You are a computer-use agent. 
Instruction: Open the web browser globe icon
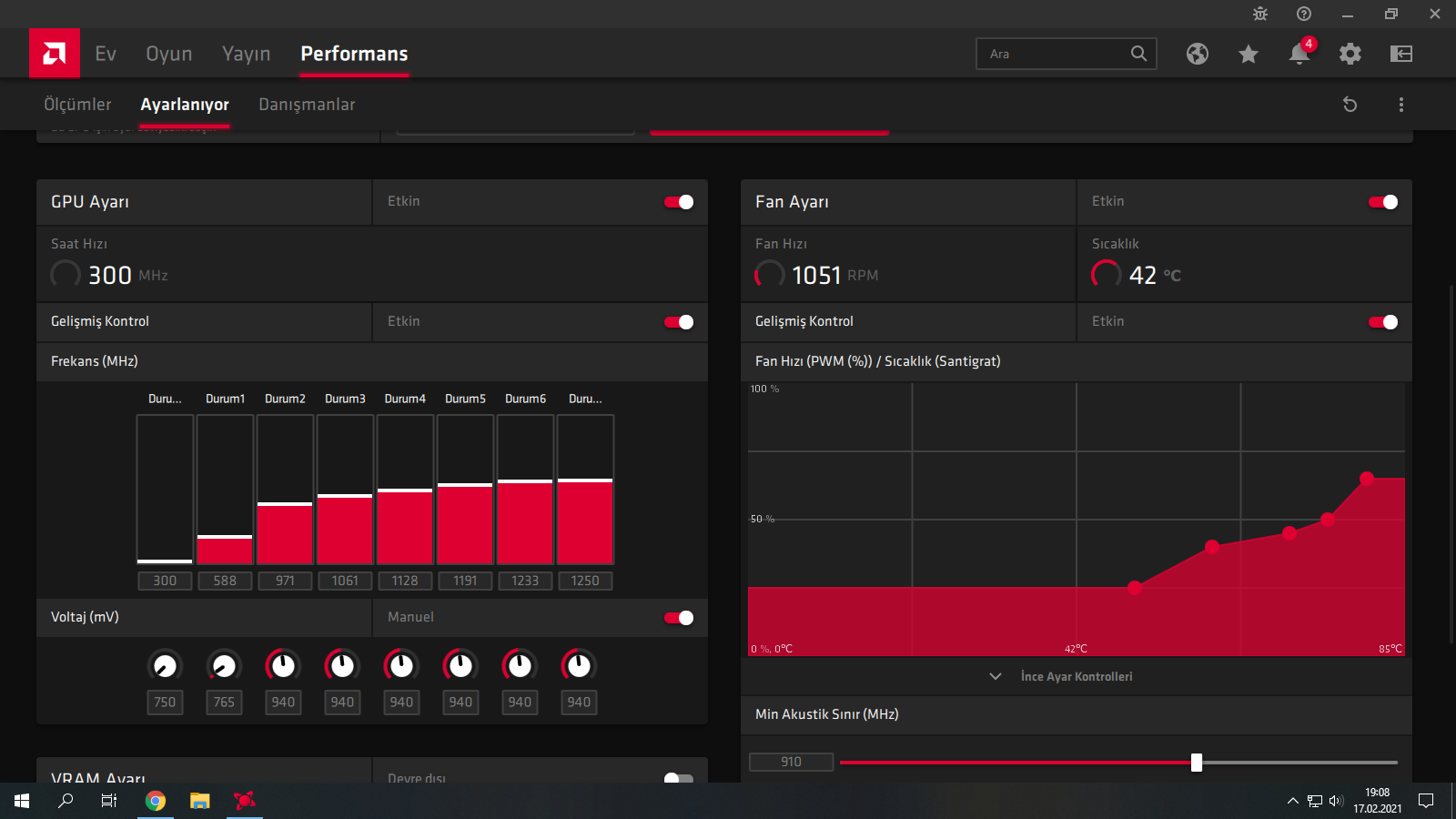click(x=1198, y=54)
